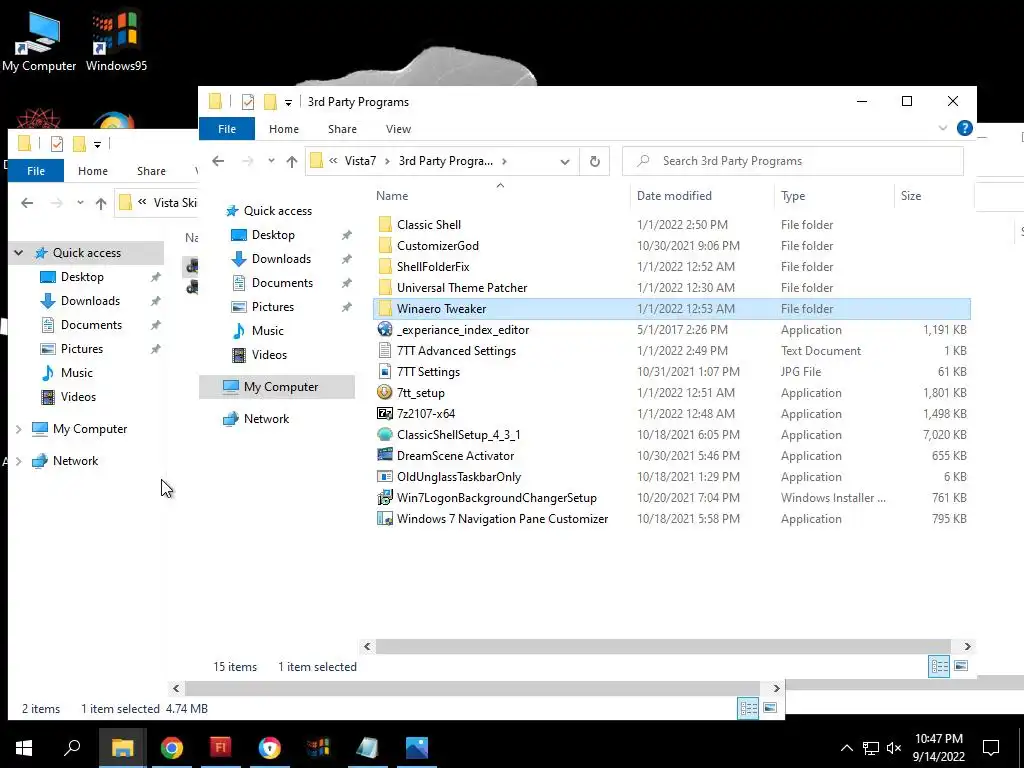Image resolution: width=1024 pixels, height=768 pixels.
Task: Open Windows Start menu
Action: (24, 748)
